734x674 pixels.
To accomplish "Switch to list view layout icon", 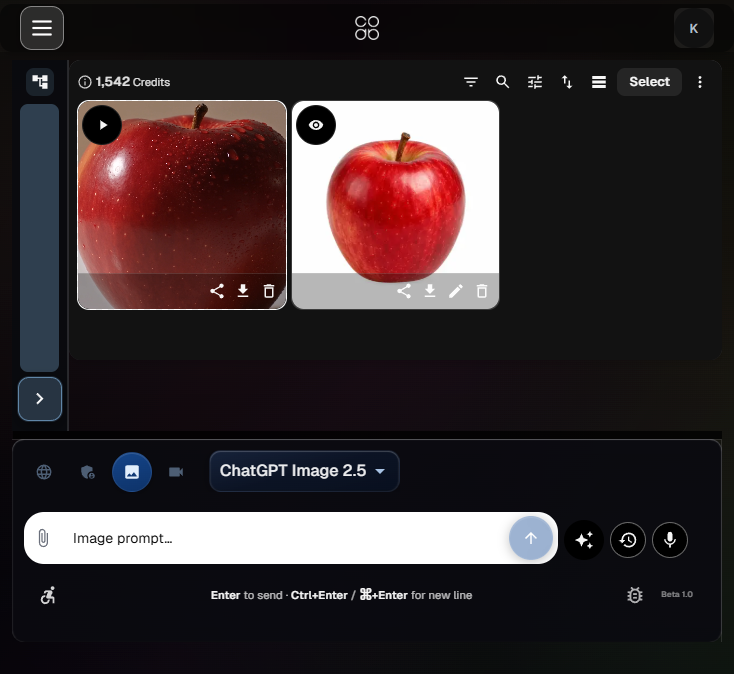I will pyautogui.click(x=599, y=82).
